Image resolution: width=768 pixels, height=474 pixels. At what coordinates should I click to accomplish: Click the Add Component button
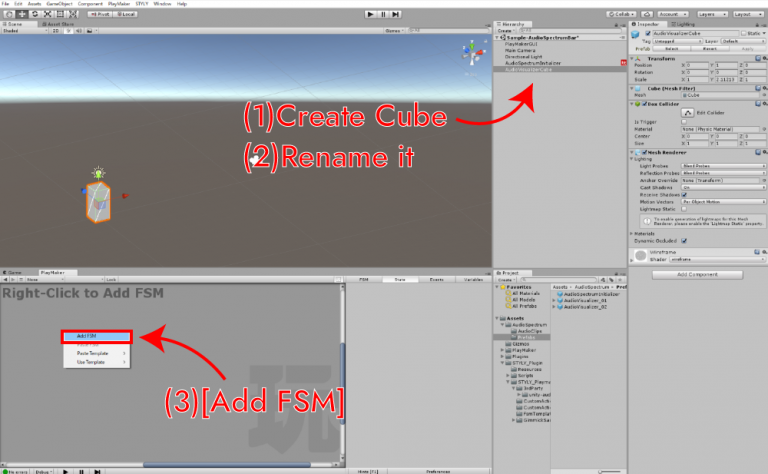click(x=697, y=274)
